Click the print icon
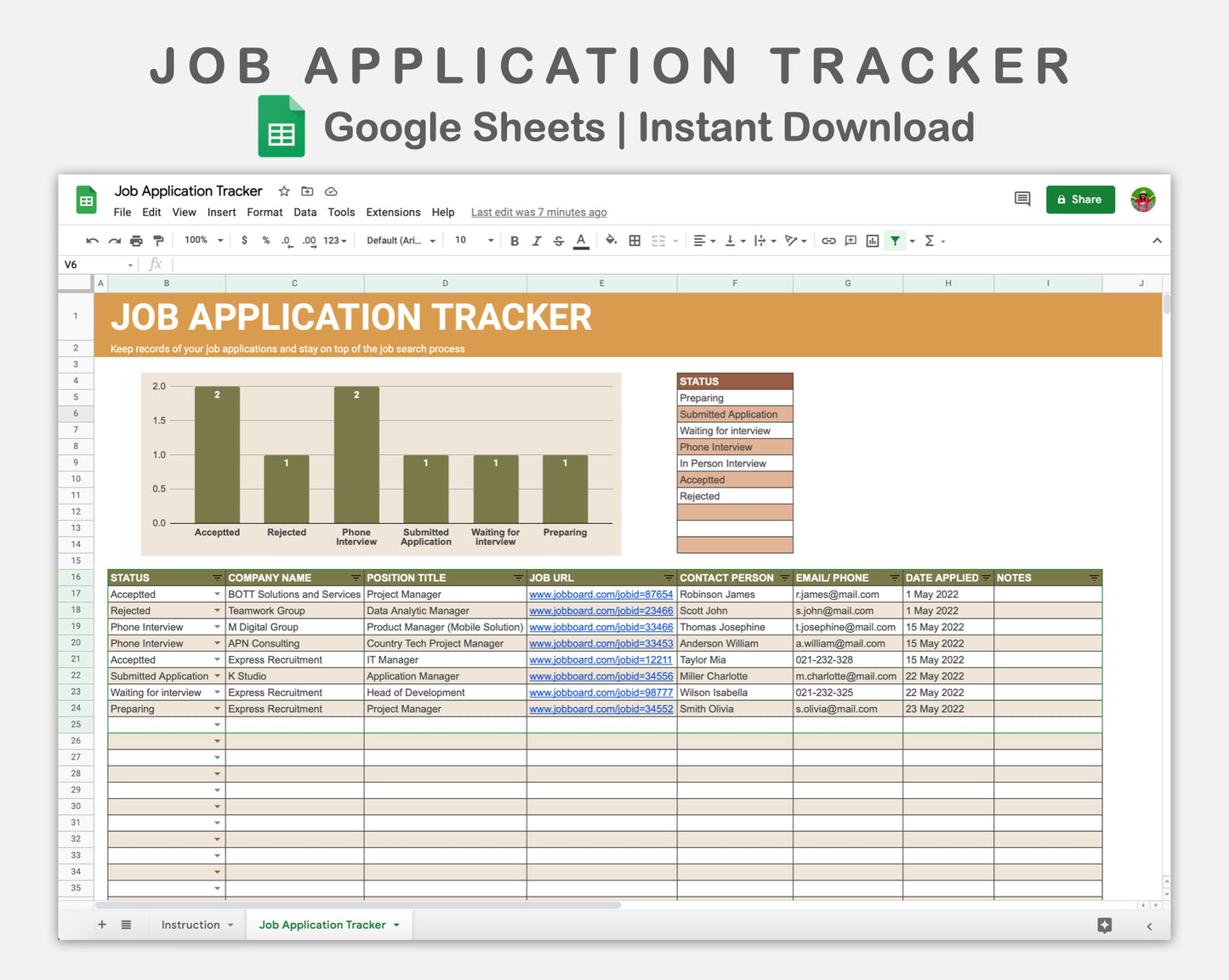 [136, 241]
